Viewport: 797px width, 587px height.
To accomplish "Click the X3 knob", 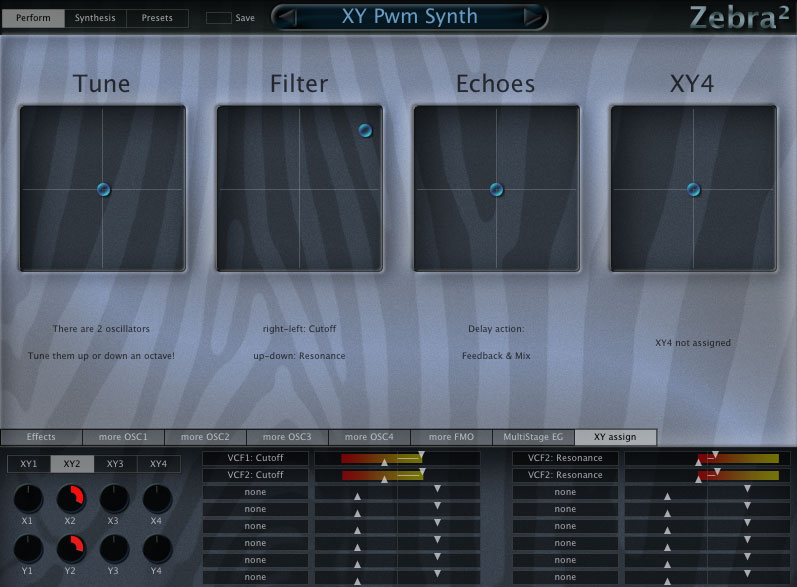I will tap(114, 498).
